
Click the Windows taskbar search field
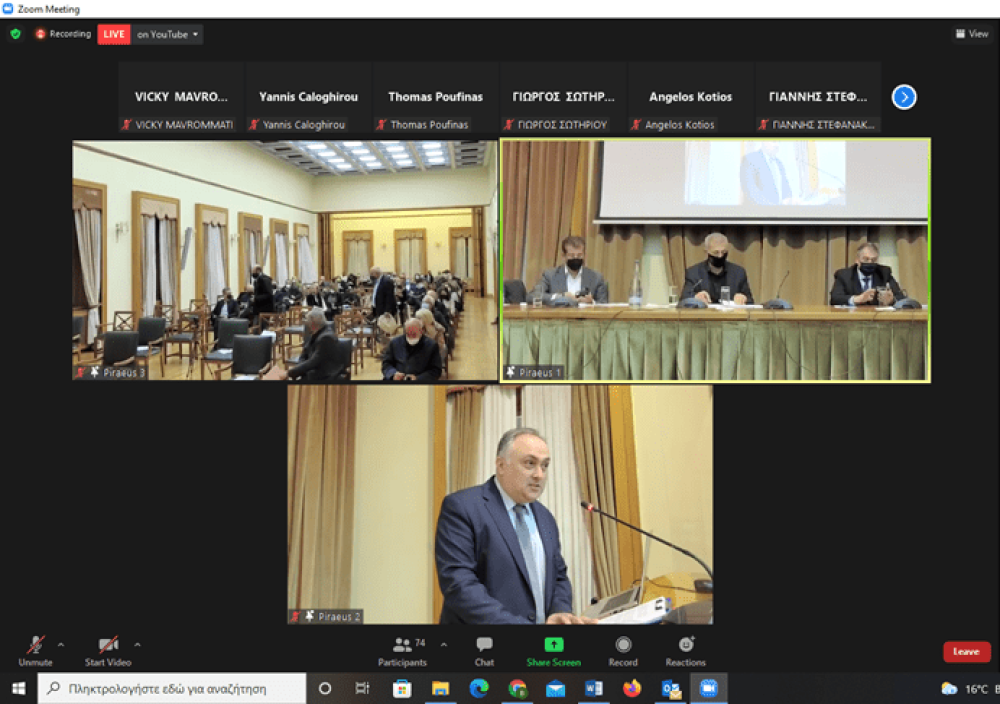[172, 689]
